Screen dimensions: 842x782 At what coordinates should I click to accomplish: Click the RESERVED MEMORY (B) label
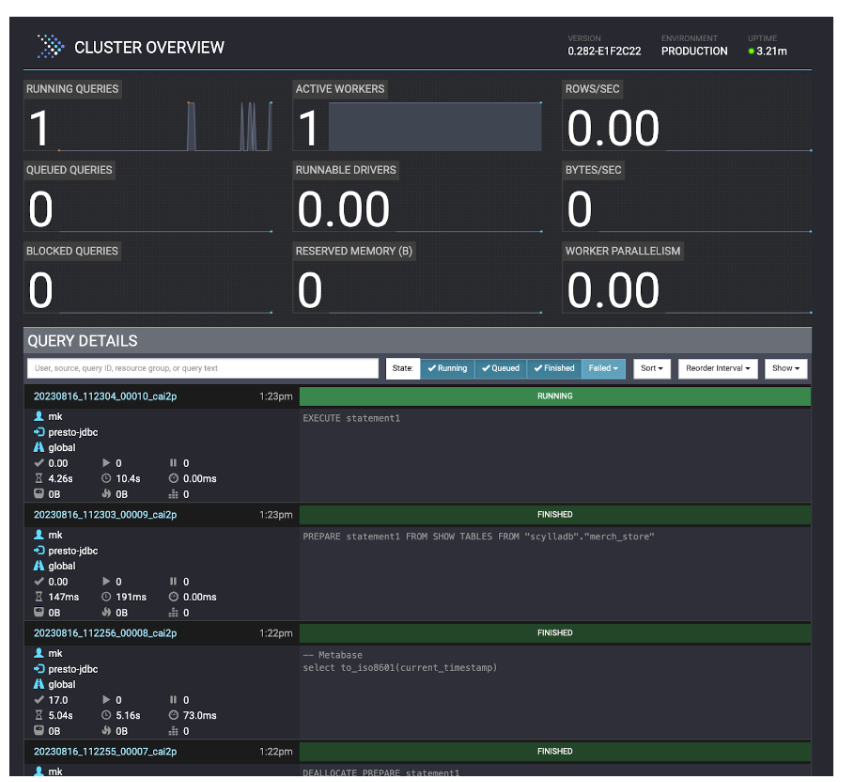354,251
